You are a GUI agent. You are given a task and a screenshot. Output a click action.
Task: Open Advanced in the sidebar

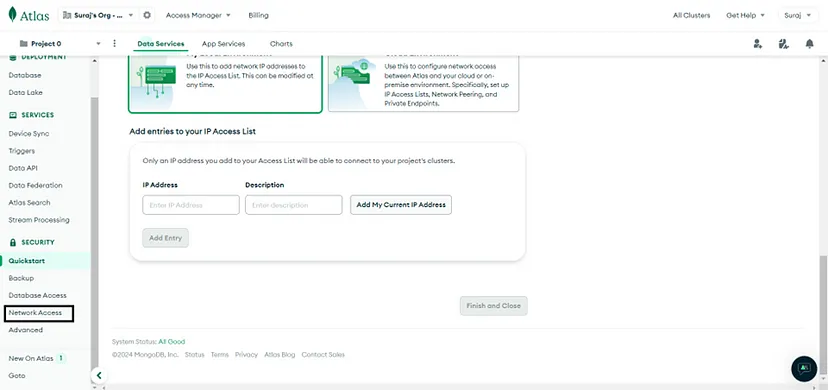25,330
